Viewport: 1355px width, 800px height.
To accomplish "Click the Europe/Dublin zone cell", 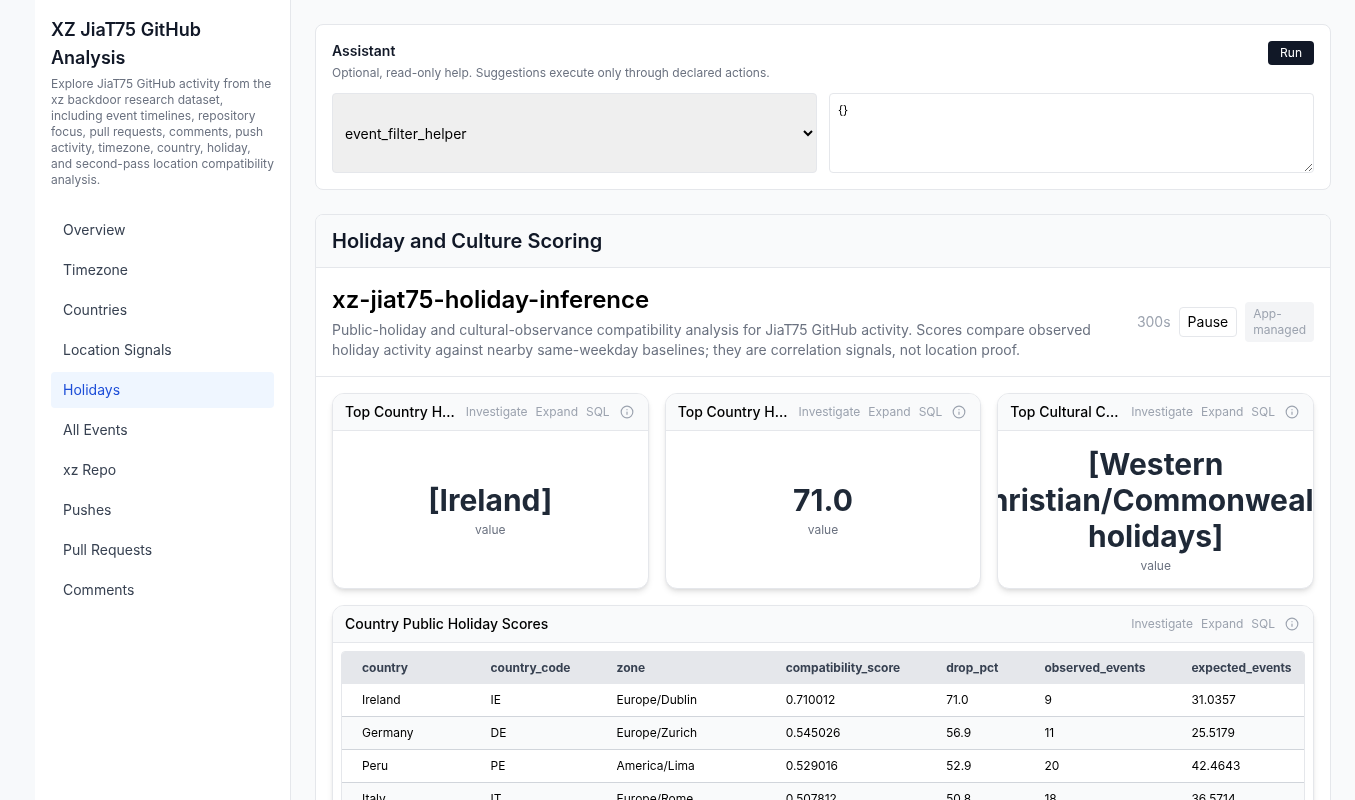I will click(x=656, y=700).
